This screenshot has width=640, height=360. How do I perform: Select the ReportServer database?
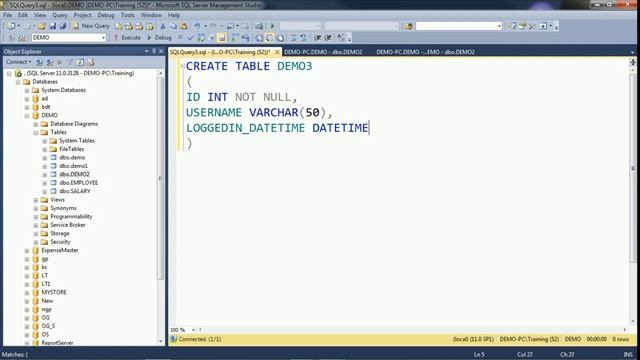pos(57,343)
